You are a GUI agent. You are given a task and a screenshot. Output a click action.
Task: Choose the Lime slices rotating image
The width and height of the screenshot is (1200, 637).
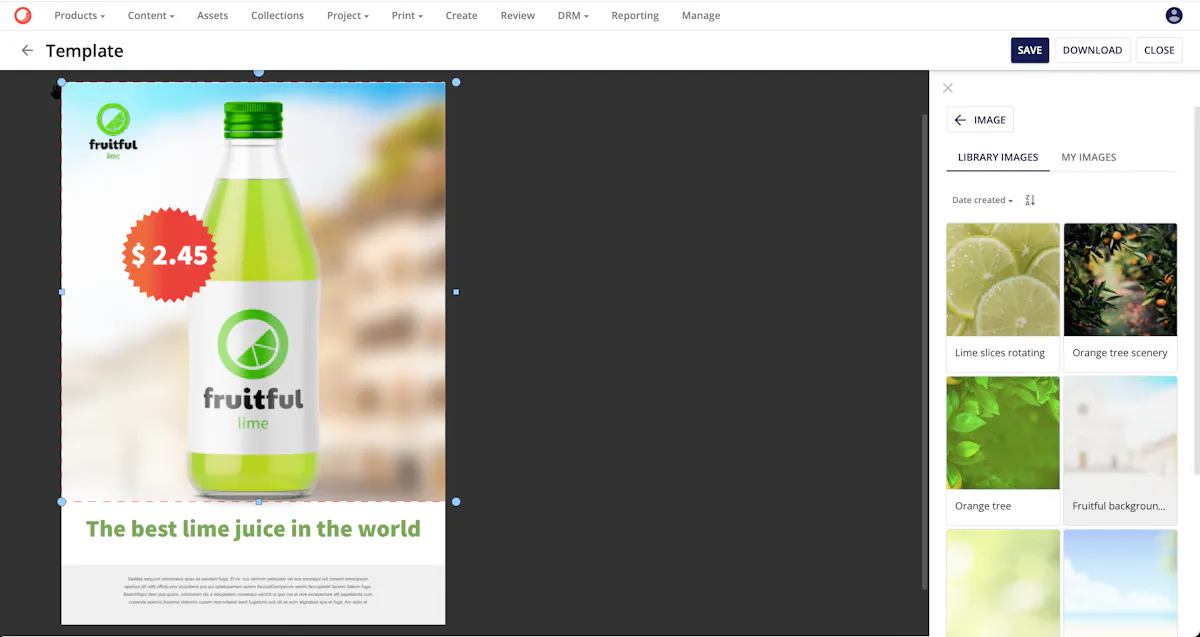[1003, 297]
